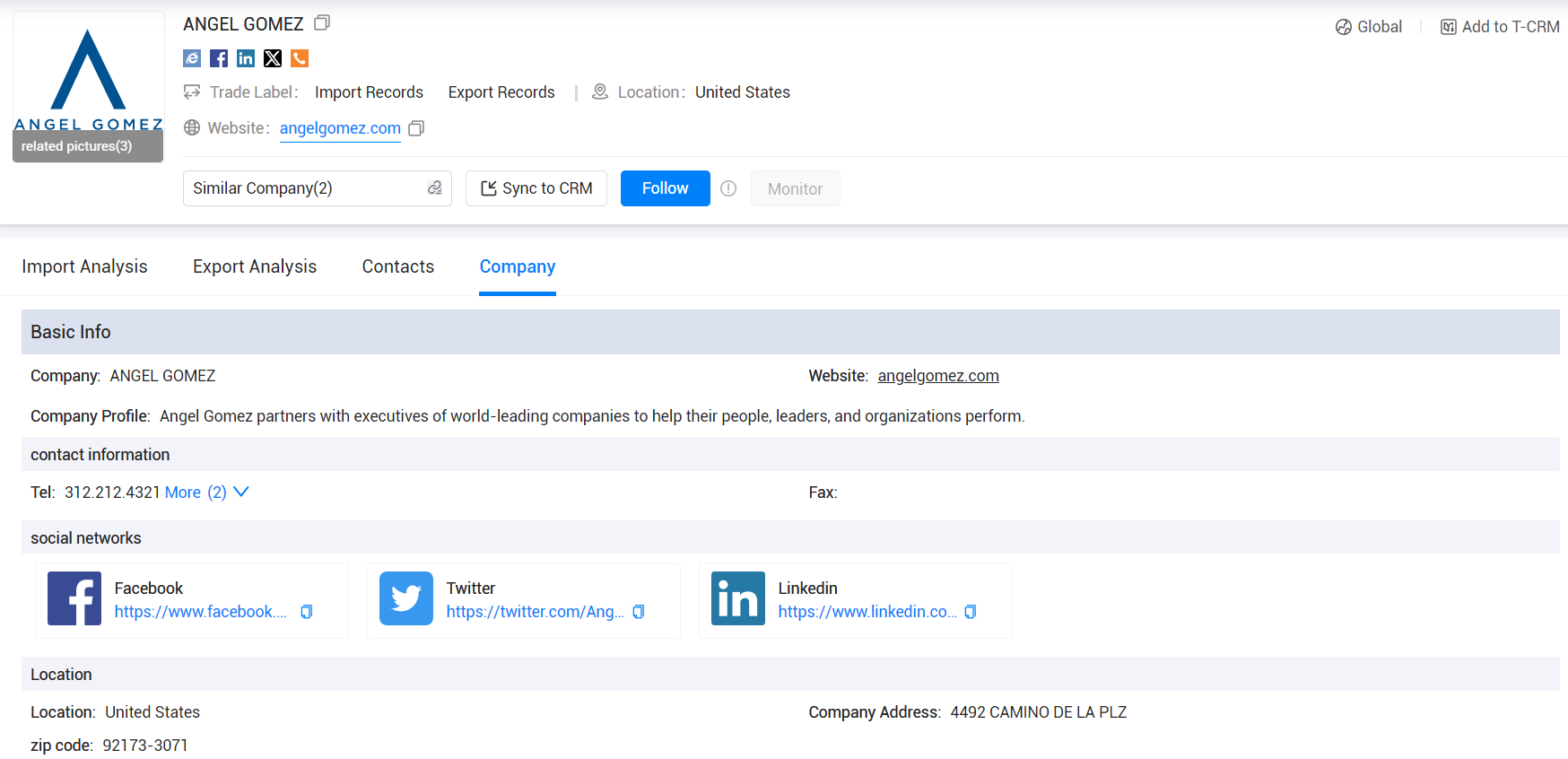
Task: Click the large Facebook logo card icon
Action: 74,598
